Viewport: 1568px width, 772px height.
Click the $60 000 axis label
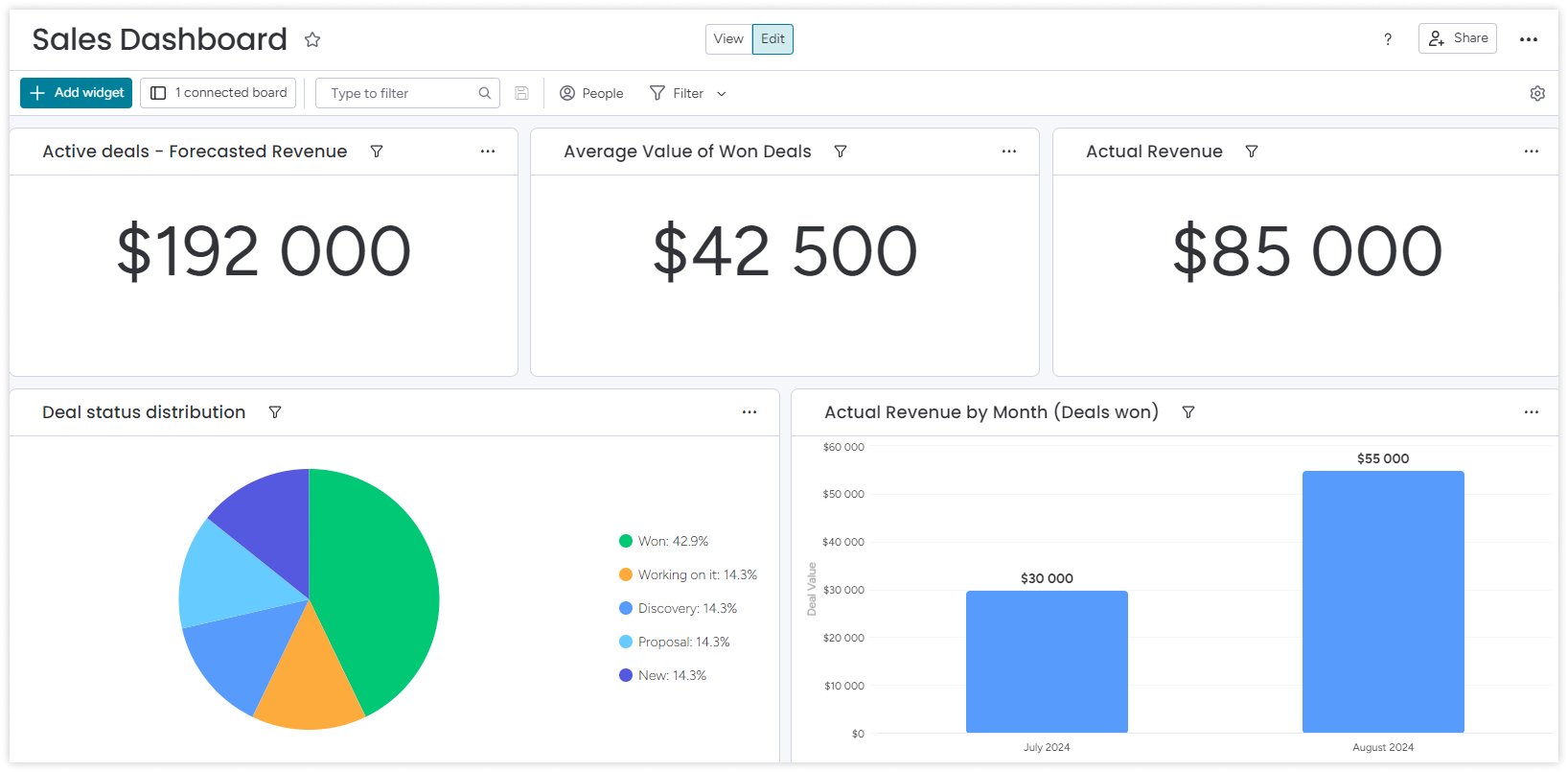(843, 447)
